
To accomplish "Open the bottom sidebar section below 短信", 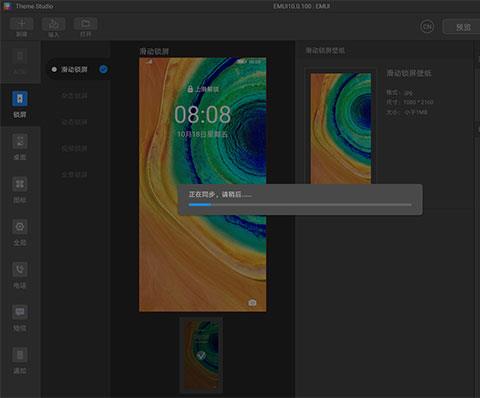I will [20, 355].
